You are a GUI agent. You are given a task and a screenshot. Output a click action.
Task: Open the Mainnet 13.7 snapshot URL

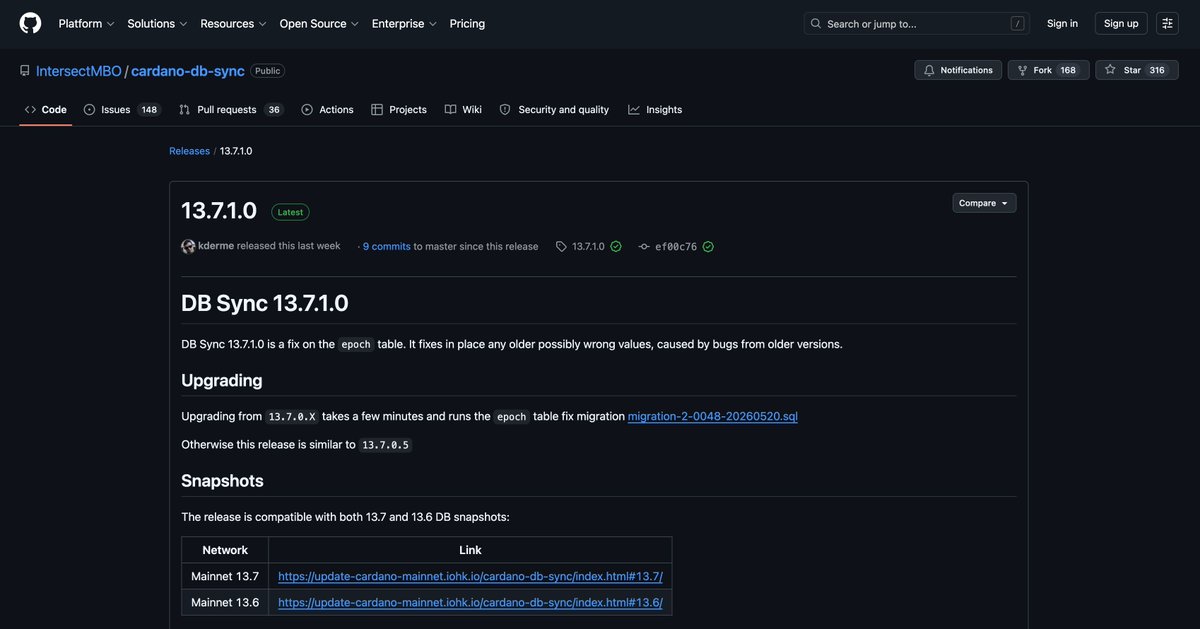point(470,576)
